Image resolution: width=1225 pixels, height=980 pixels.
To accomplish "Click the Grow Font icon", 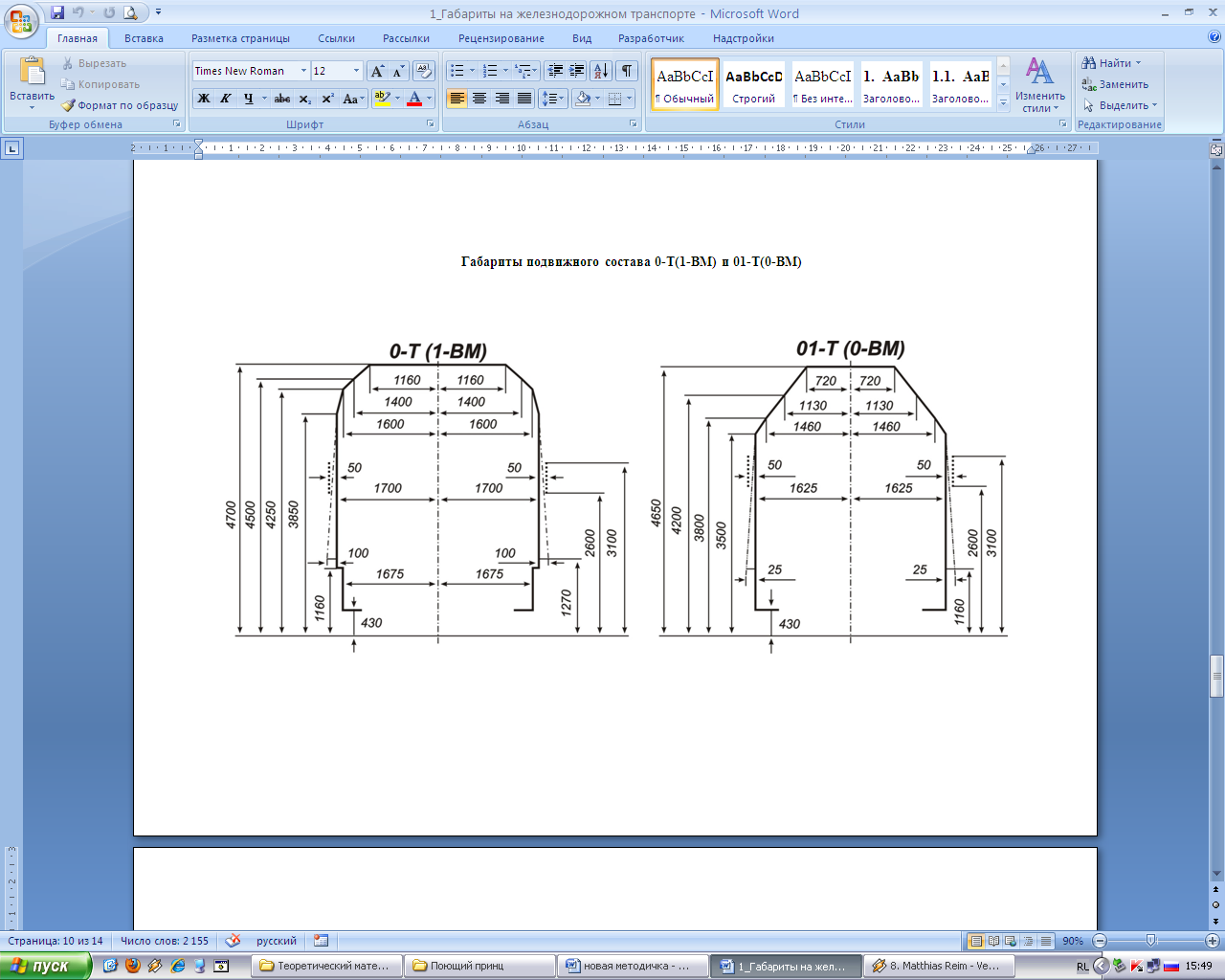I will click(378, 71).
